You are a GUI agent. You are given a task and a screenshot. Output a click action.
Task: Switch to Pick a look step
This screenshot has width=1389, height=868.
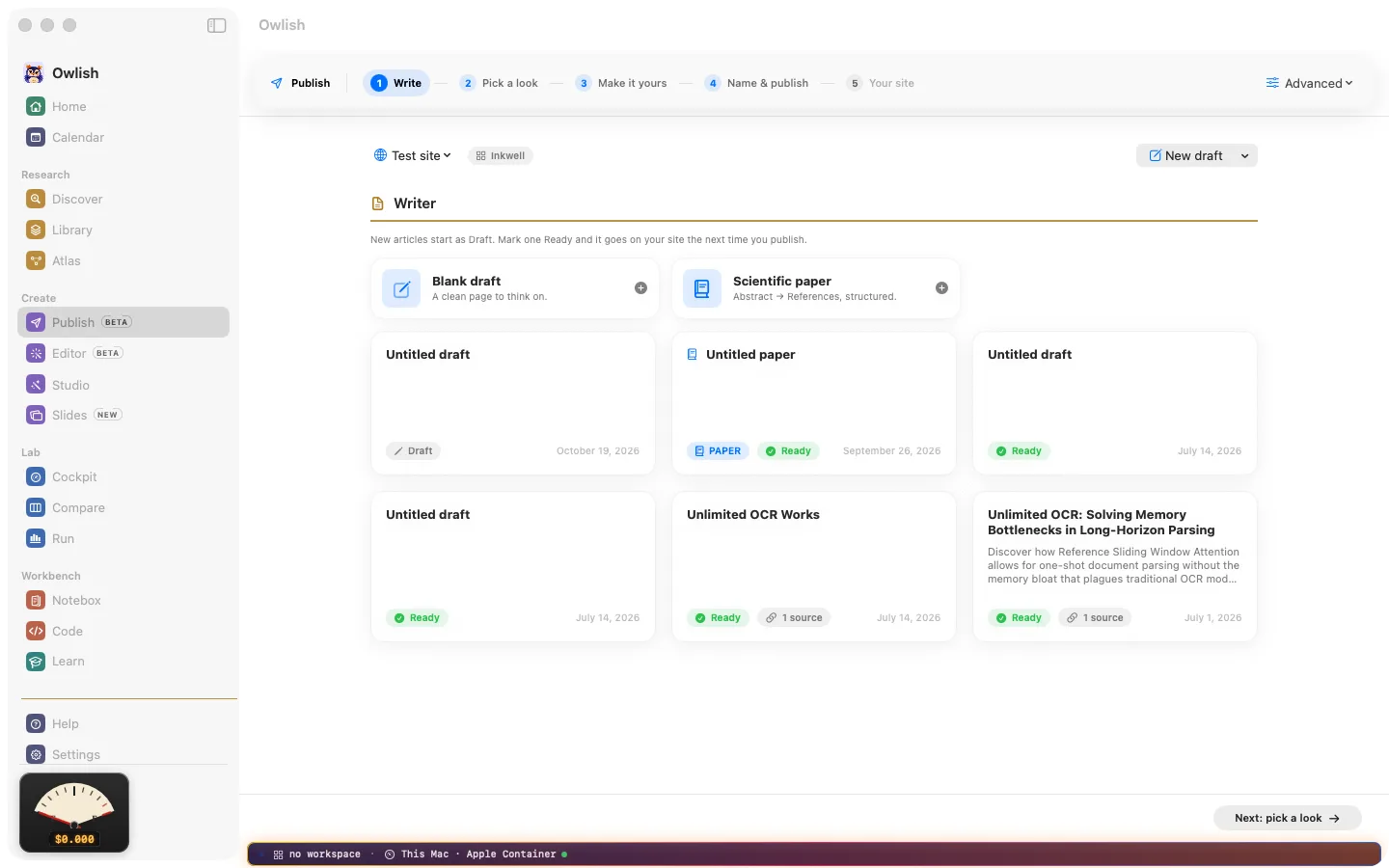point(499,83)
